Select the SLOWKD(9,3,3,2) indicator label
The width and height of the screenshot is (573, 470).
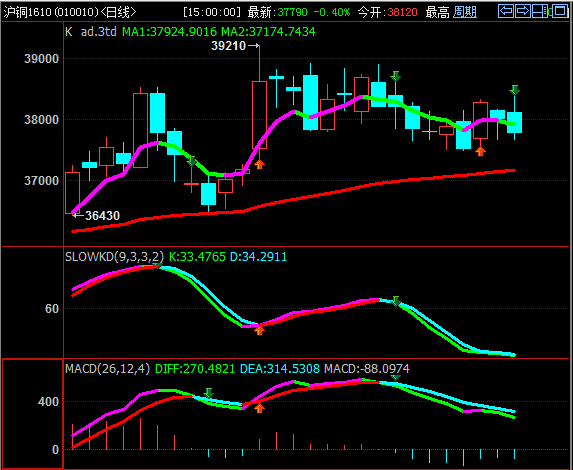pyautogui.click(x=114, y=257)
